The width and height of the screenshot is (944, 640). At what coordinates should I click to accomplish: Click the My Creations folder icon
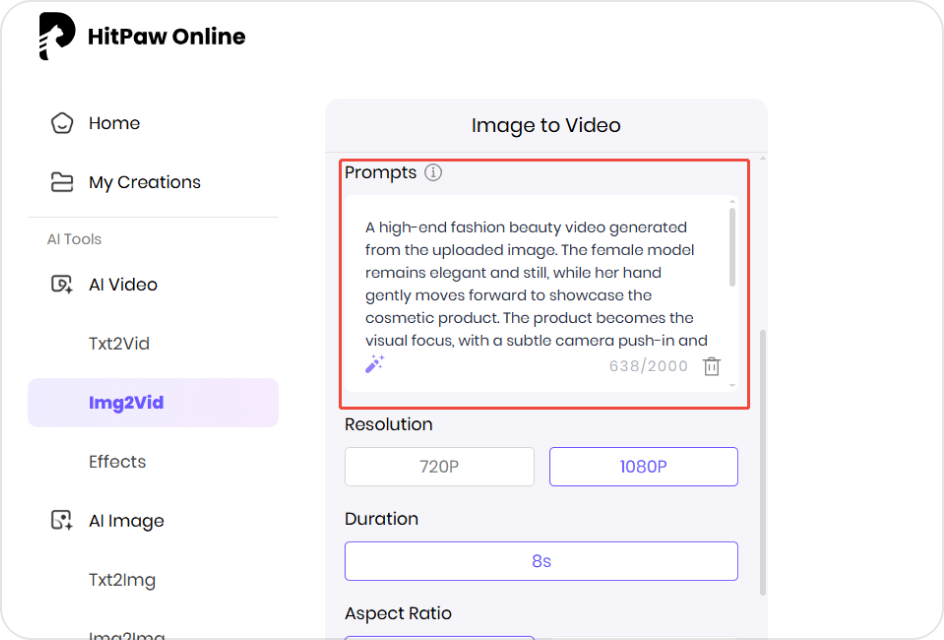coord(62,182)
